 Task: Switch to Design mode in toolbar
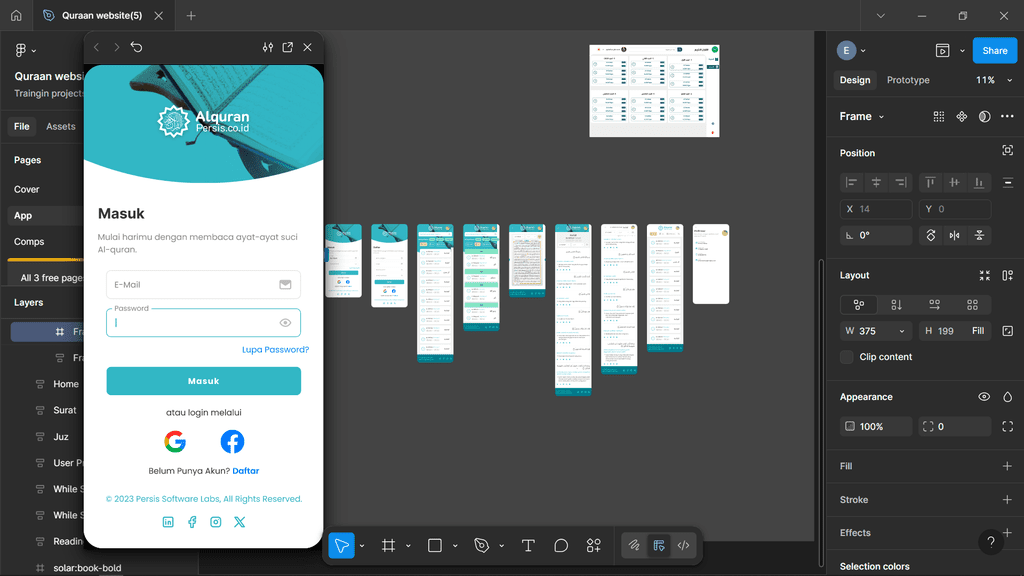click(x=659, y=545)
